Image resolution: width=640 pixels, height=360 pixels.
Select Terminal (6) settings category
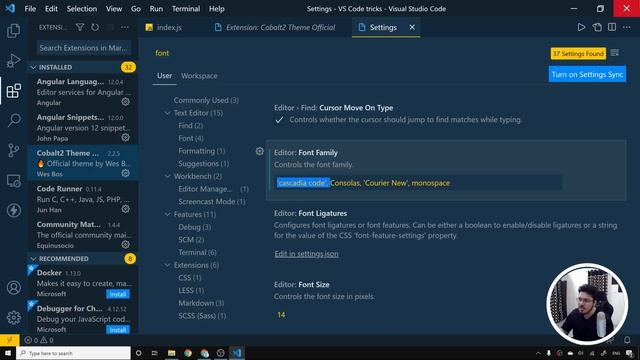pos(197,252)
